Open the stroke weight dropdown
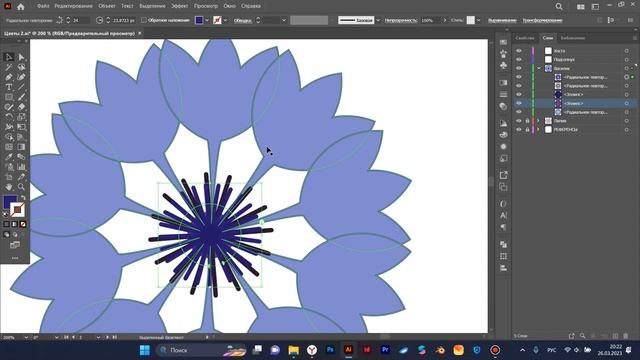Screen dimensions: 640x360 coord(284,20)
